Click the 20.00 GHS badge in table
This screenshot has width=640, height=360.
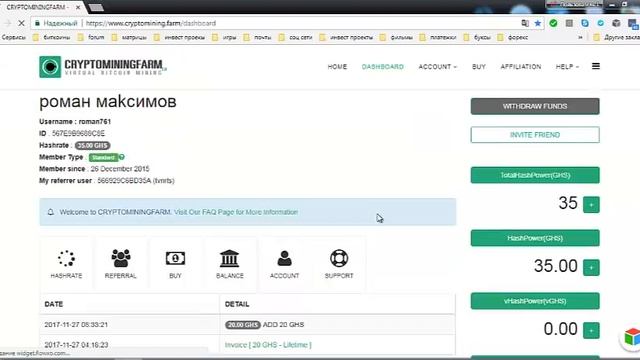tap(242, 324)
